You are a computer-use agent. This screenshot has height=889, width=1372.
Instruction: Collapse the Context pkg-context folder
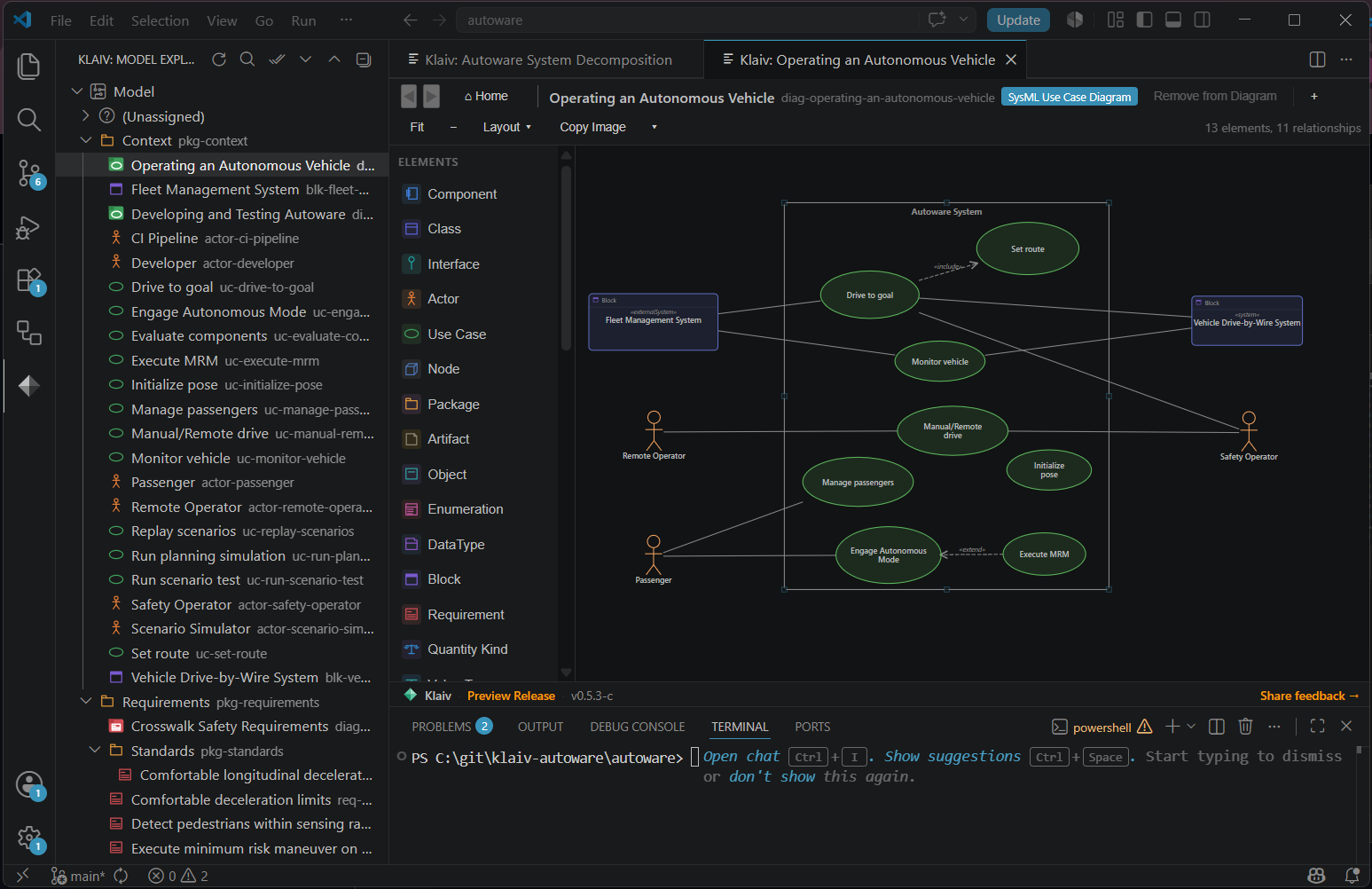[86, 140]
